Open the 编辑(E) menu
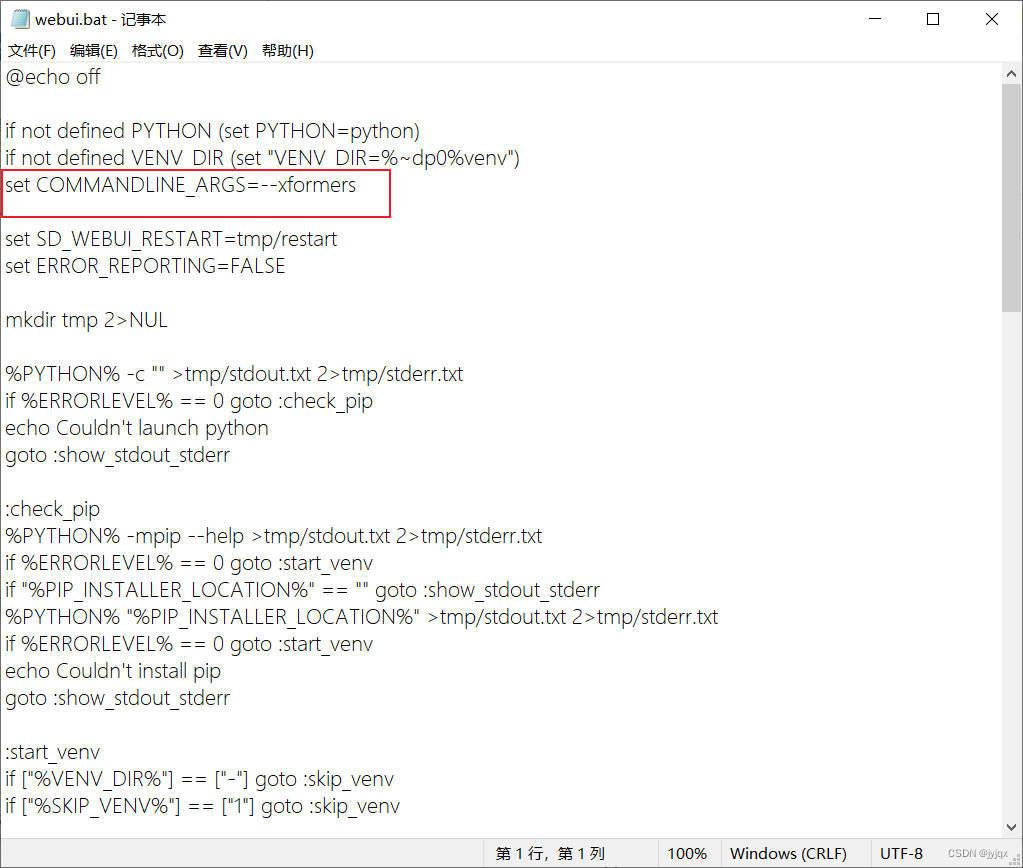This screenshot has width=1023, height=868. (x=94, y=51)
